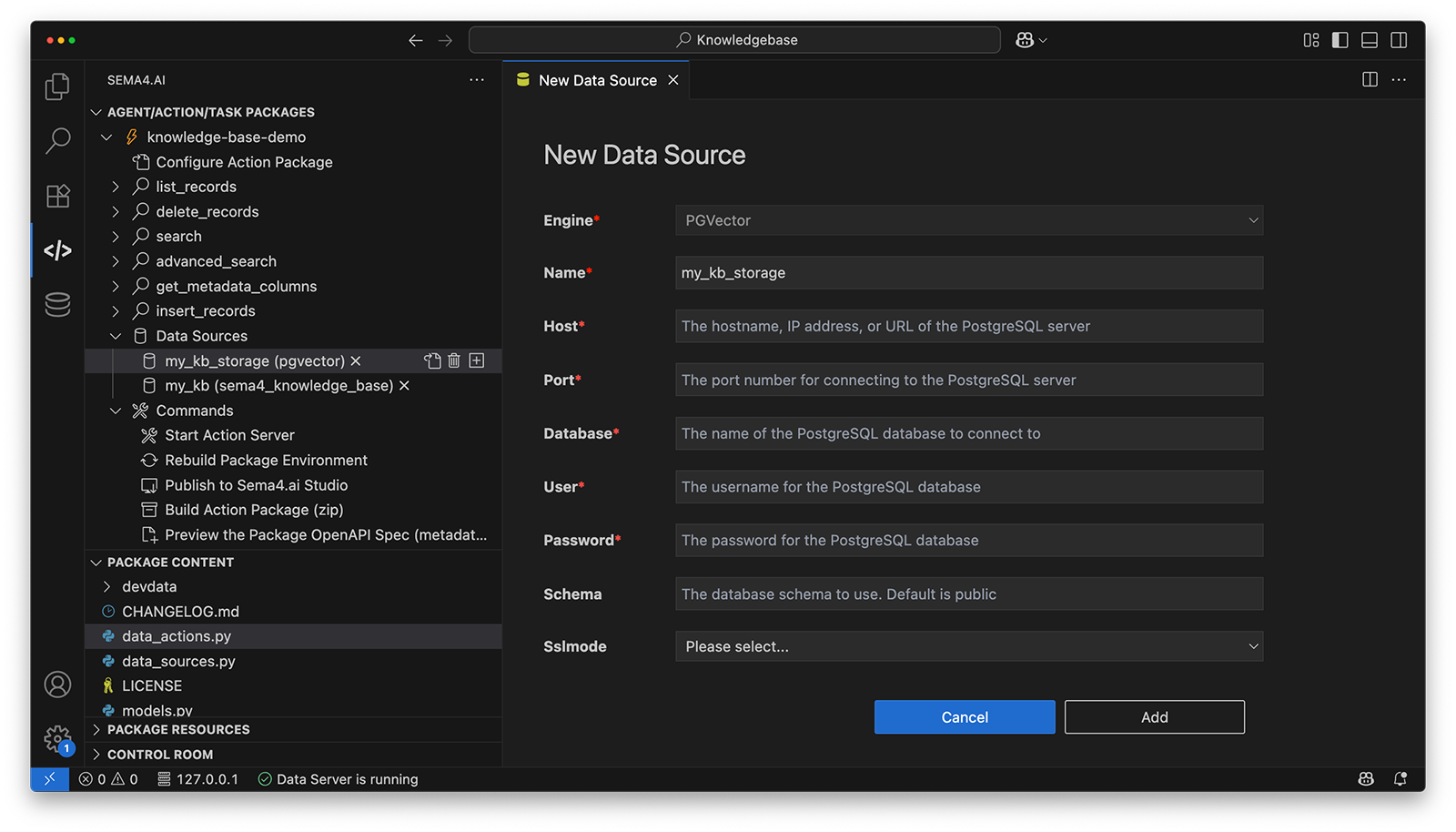Open the Search view in the activity bar

57,141
